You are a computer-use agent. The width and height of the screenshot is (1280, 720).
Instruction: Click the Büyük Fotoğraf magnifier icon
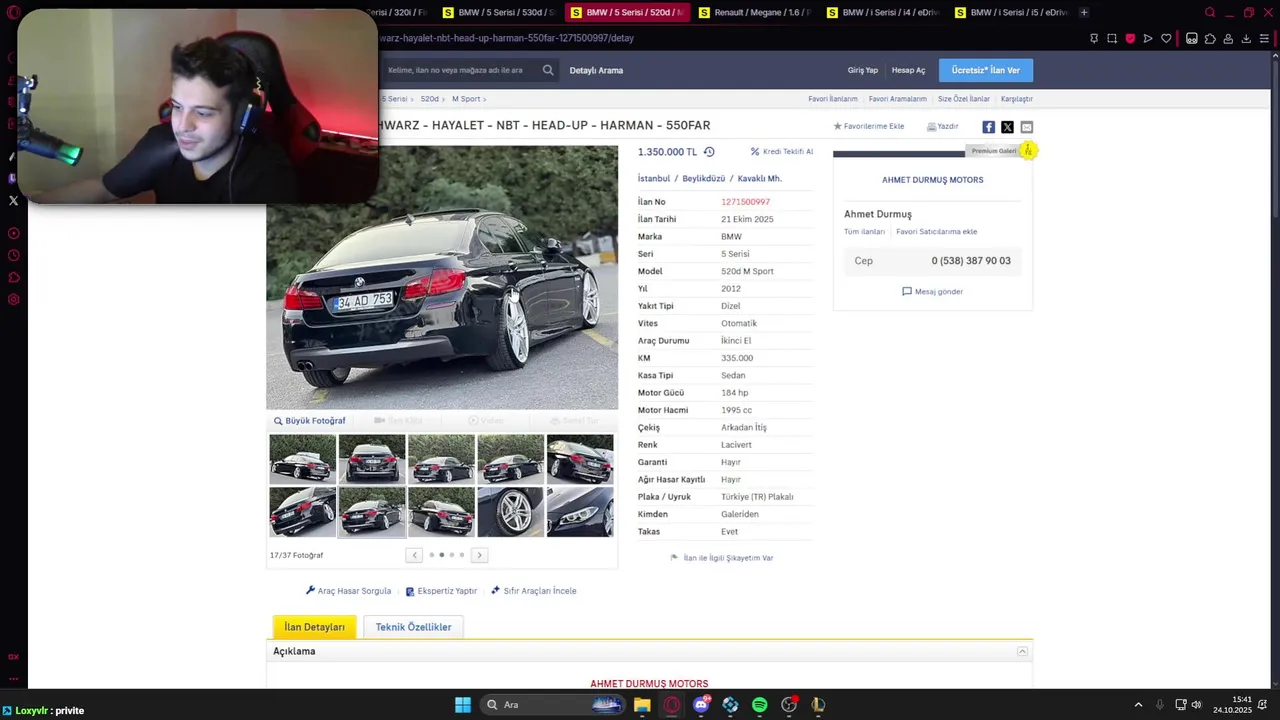(x=278, y=421)
